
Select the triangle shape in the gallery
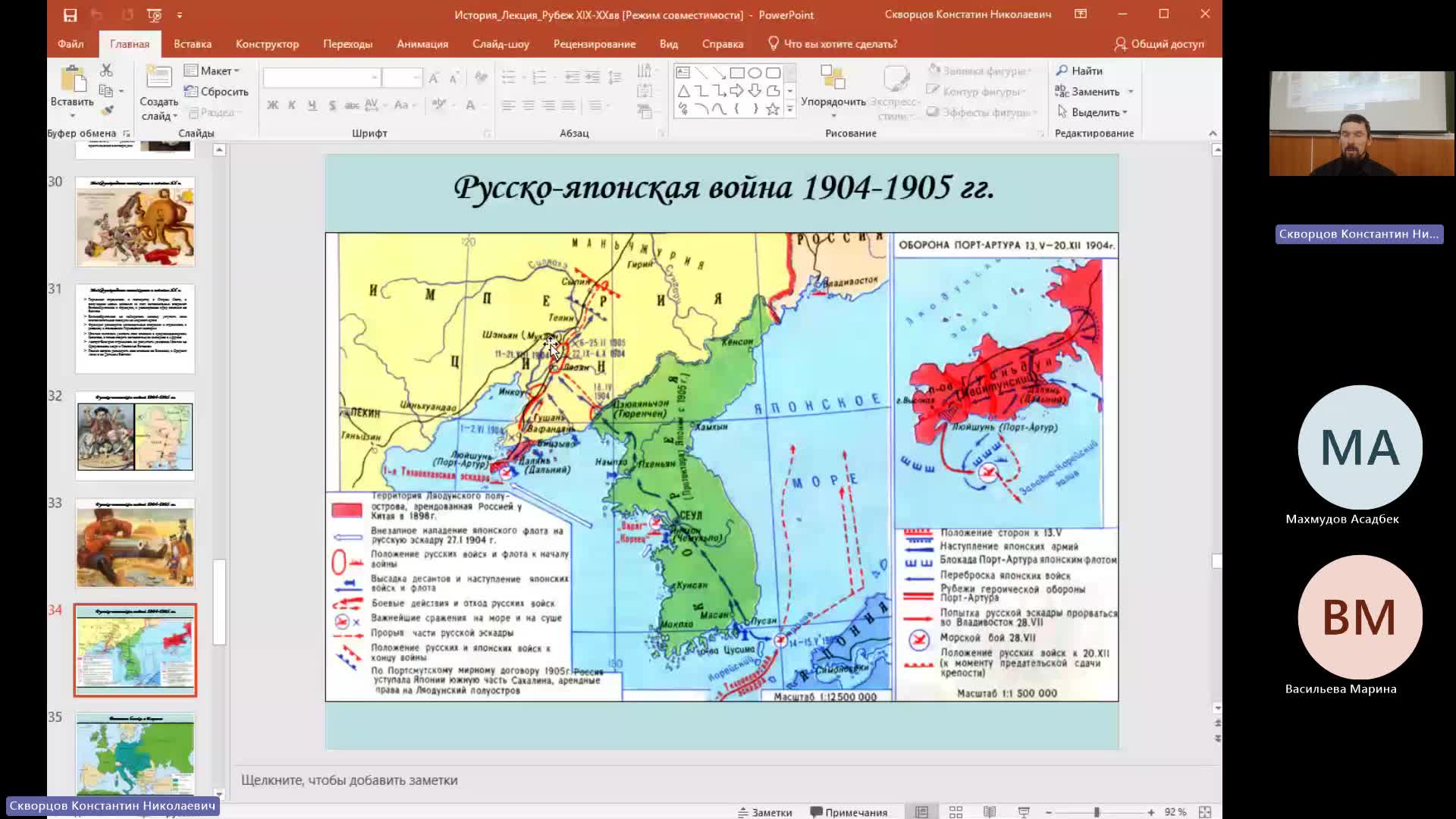[683, 91]
